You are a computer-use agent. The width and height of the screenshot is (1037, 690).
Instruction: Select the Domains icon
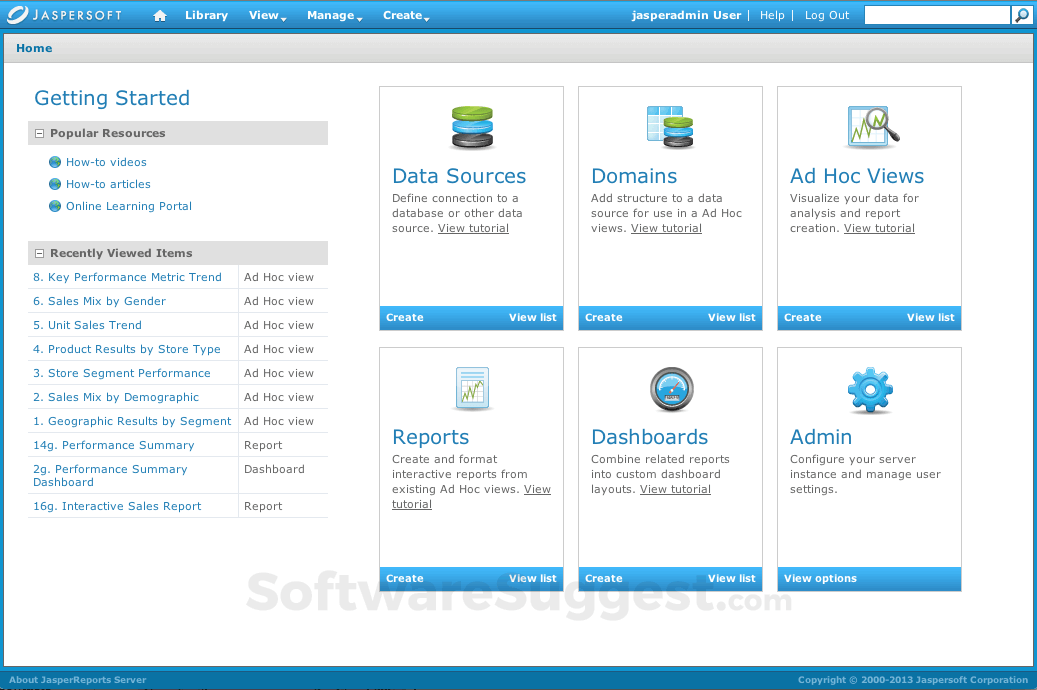pyautogui.click(x=670, y=126)
